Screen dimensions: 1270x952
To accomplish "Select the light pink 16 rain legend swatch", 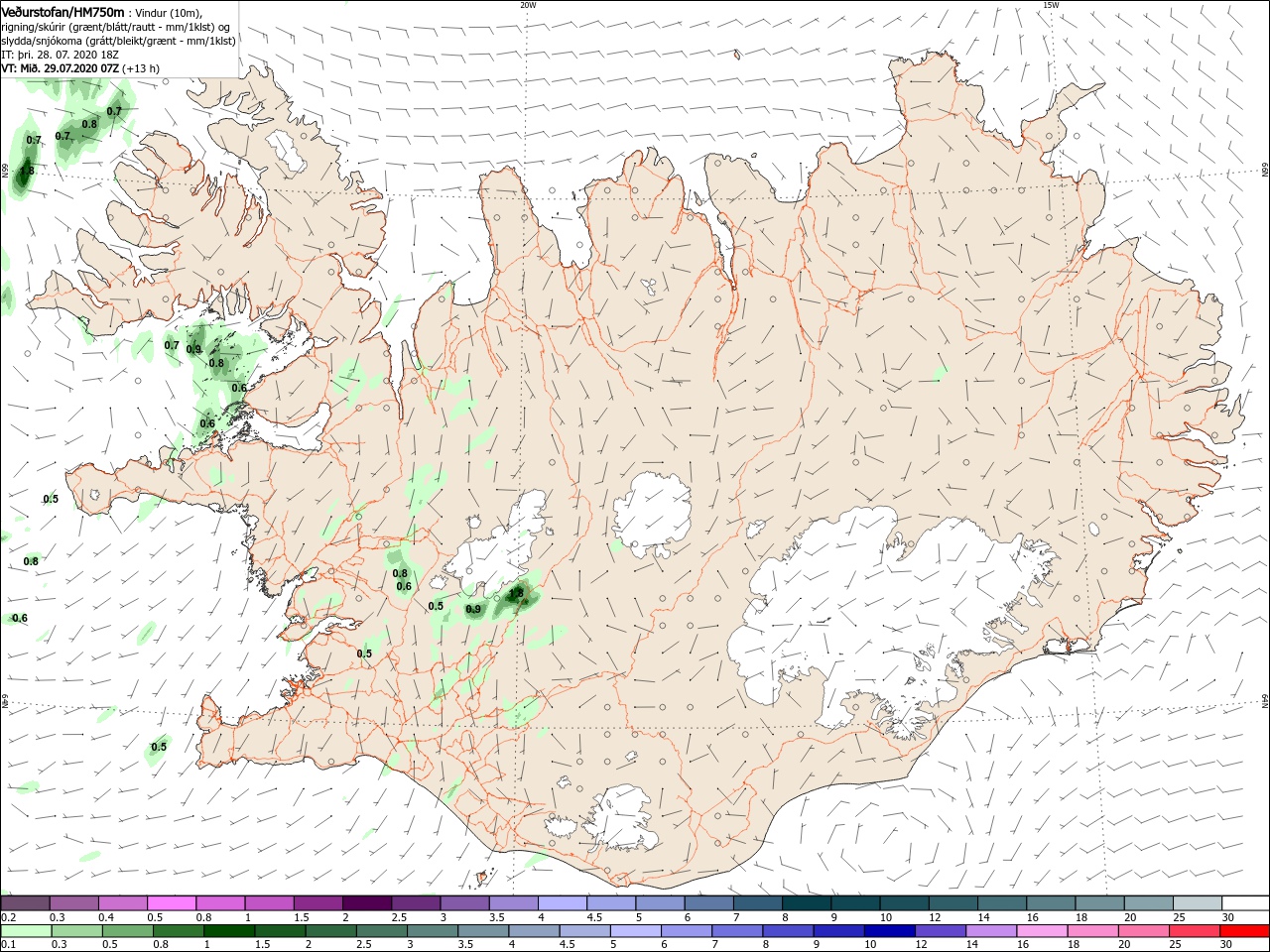I will (1042, 932).
